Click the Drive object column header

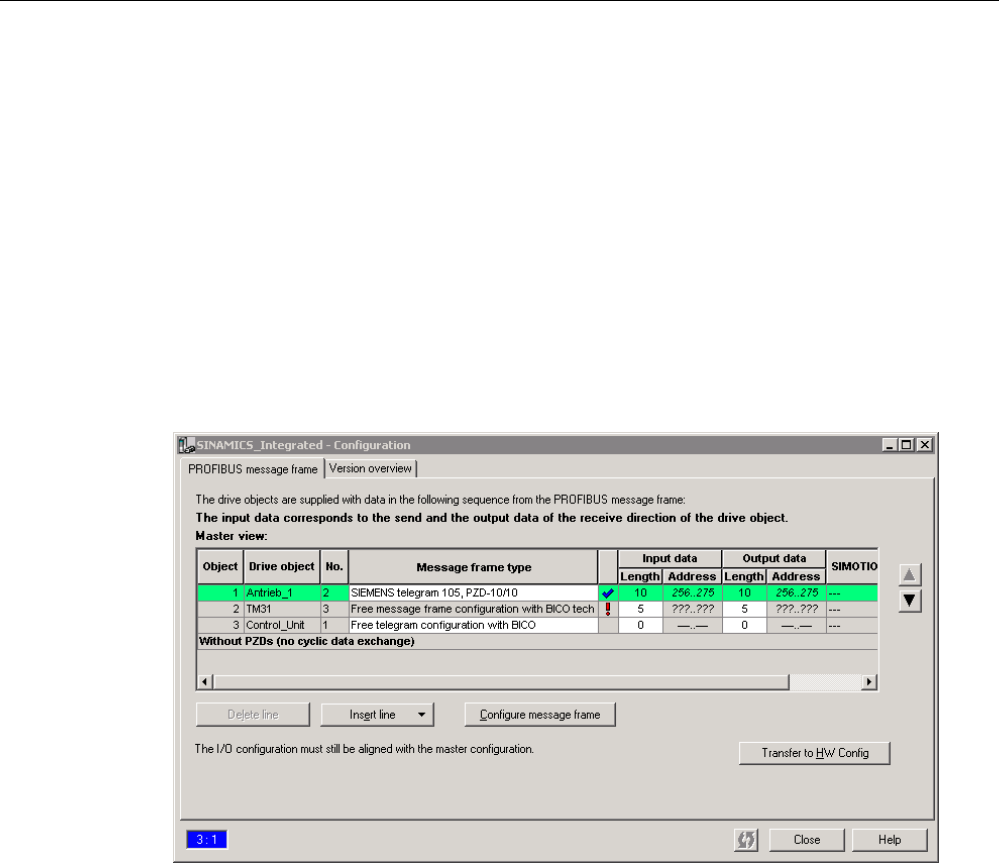(281, 567)
